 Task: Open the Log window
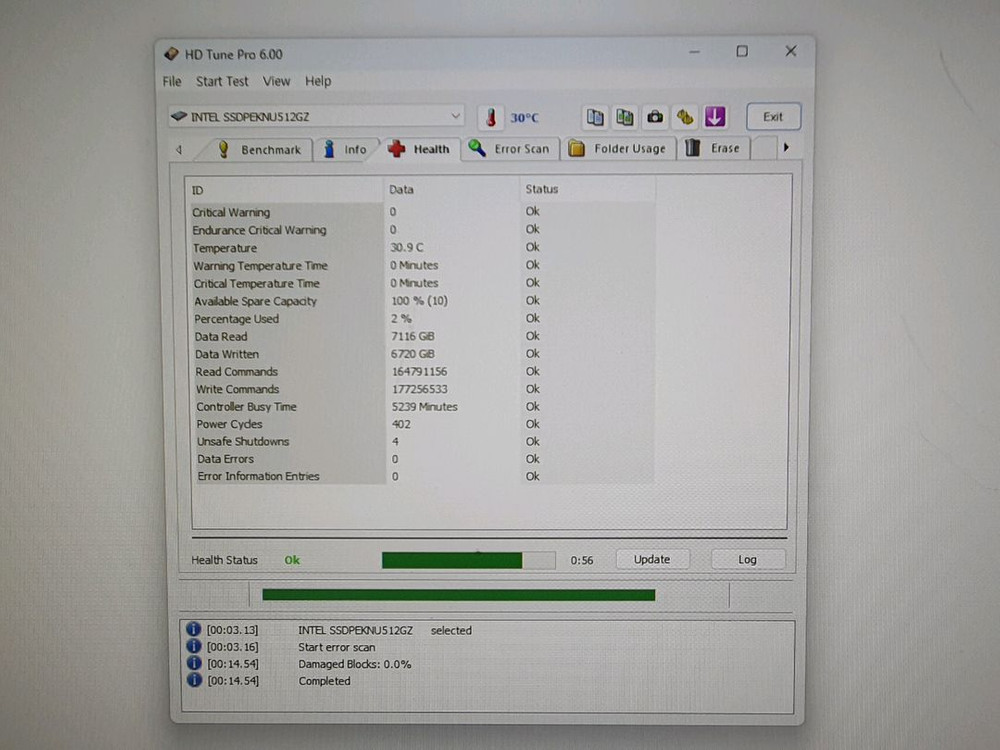pos(747,559)
